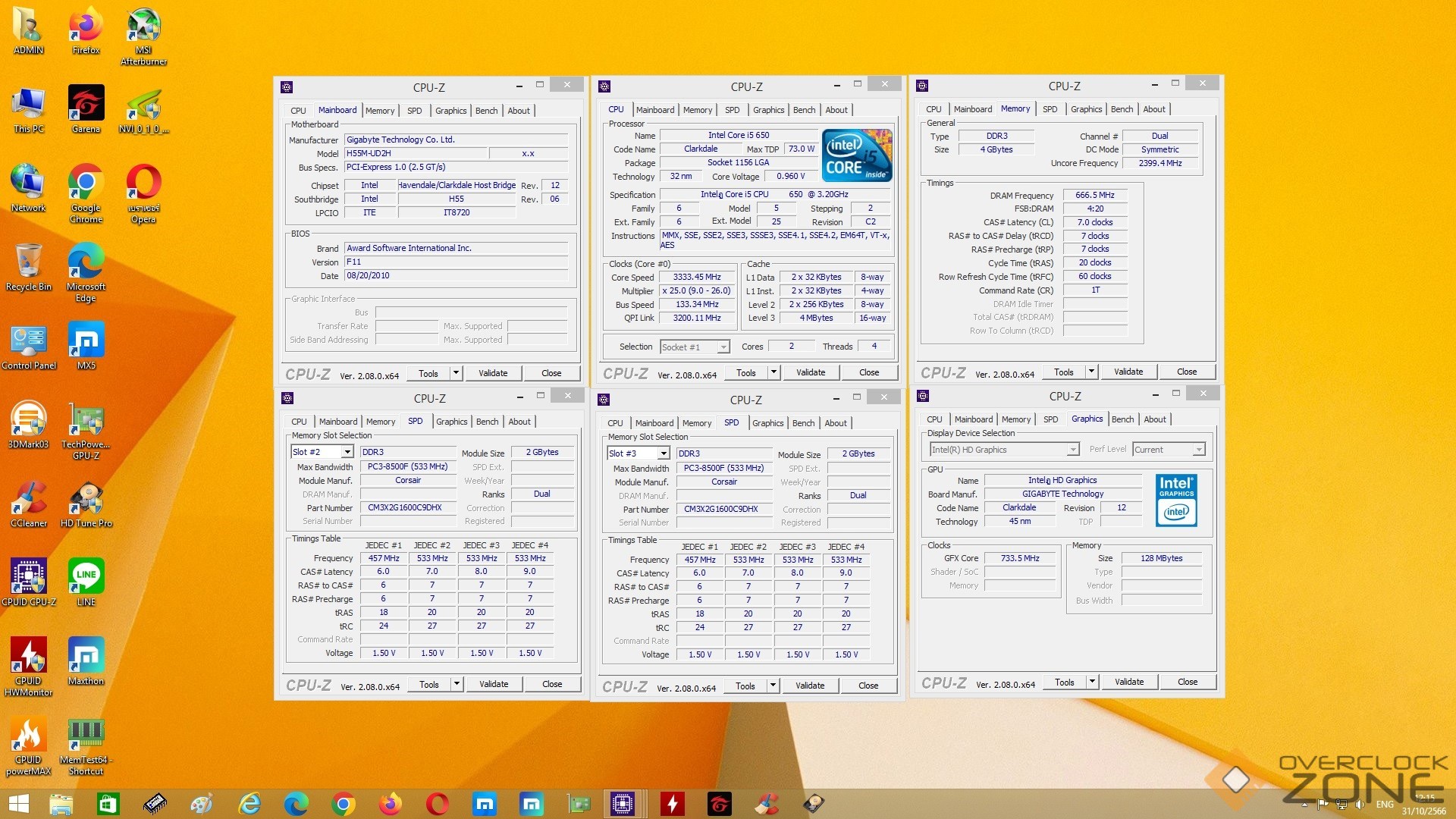Image resolution: width=1456 pixels, height=819 pixels.
Task: Expand the Slot #3 memory slot dropdown
Action: (663, 453)
